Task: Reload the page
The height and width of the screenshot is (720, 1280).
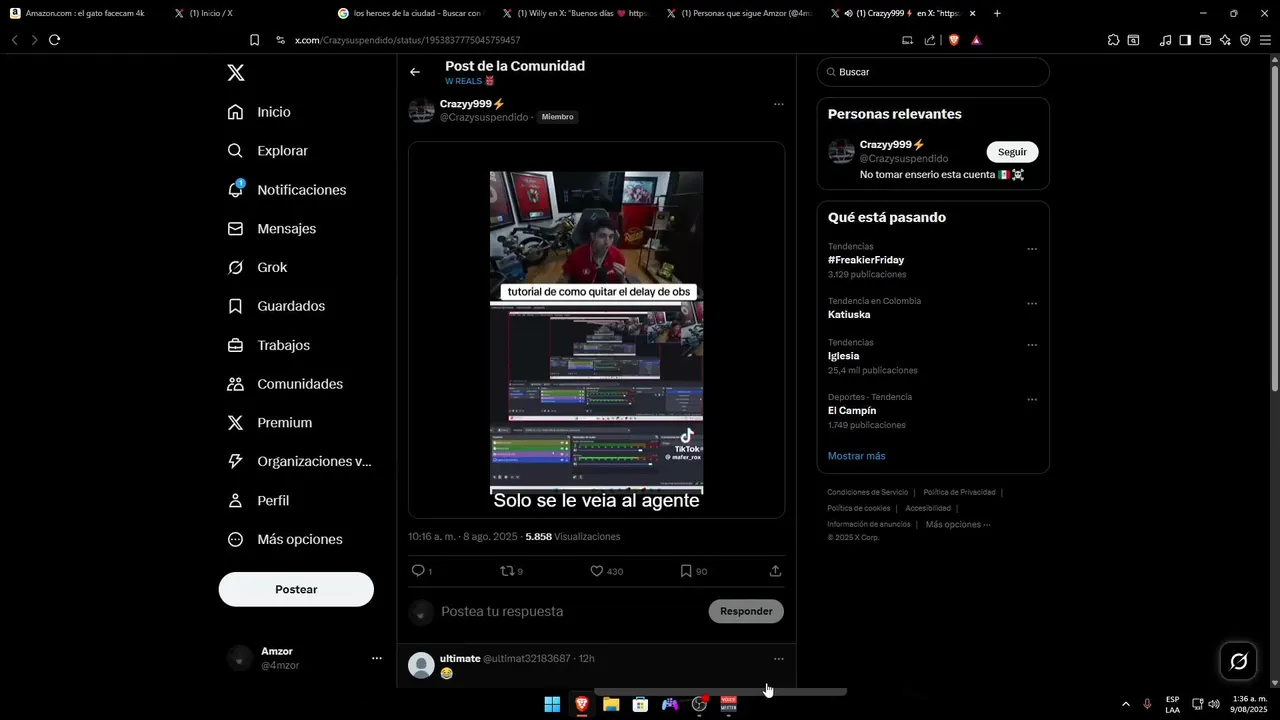Action: (54, 40)
